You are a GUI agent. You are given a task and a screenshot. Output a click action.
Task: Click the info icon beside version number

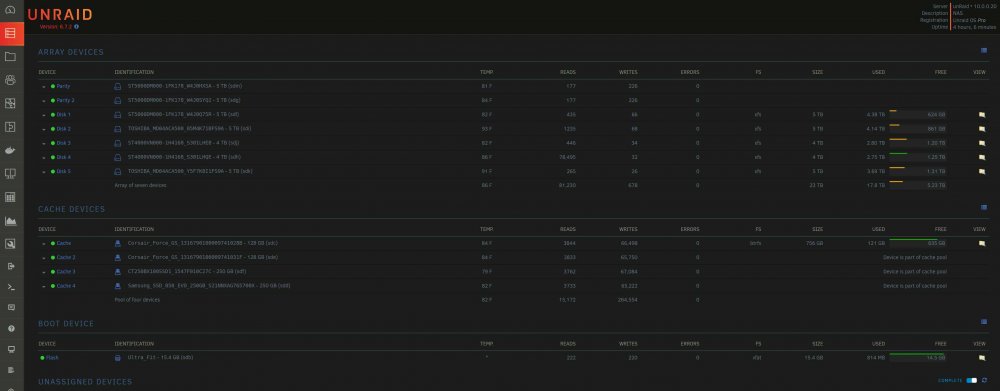(x=77, y=27)
